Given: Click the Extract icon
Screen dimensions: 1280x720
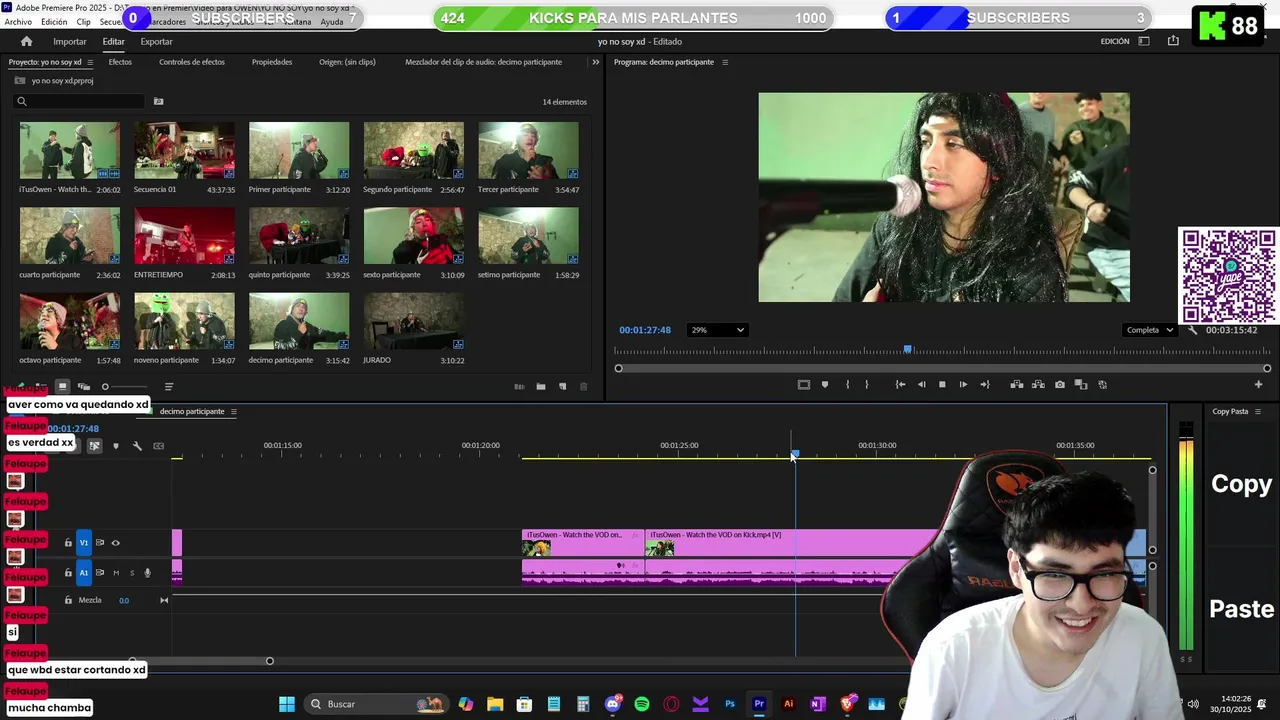Looking at the screenshot, I should 1038,385.
